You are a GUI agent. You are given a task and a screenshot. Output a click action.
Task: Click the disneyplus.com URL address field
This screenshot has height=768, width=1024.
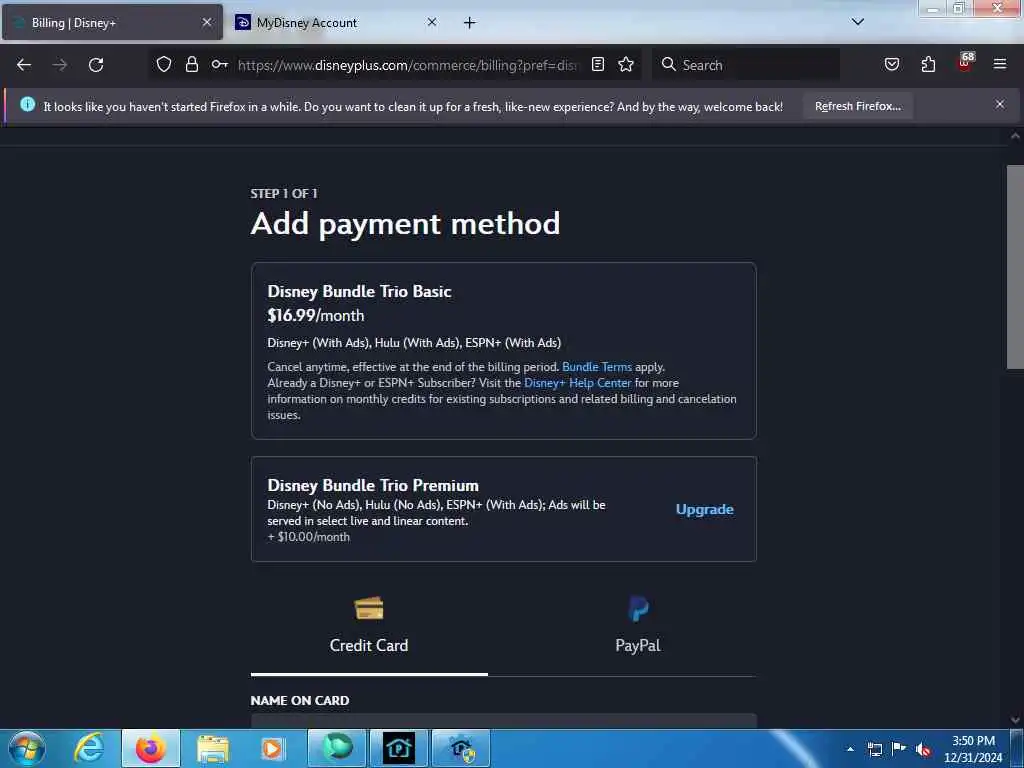tap(408, 65)
